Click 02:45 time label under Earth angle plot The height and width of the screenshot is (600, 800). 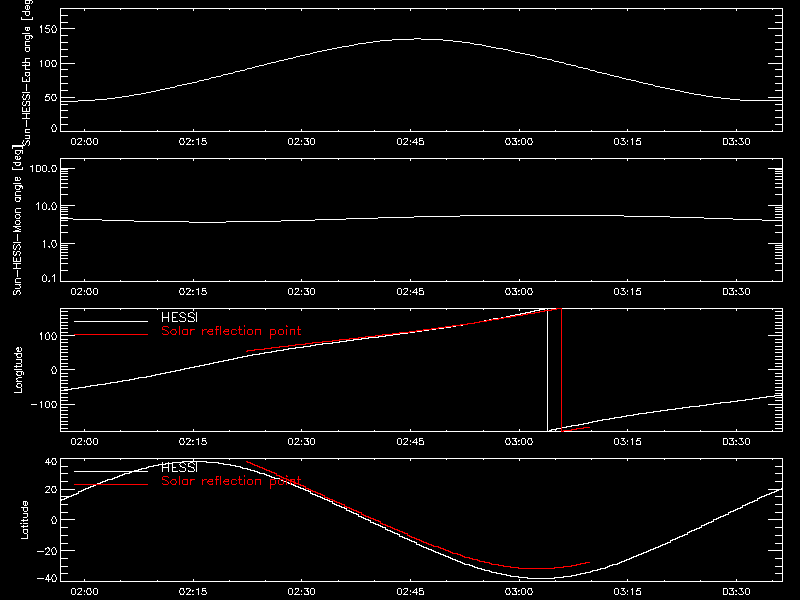(x=410, y=142)
